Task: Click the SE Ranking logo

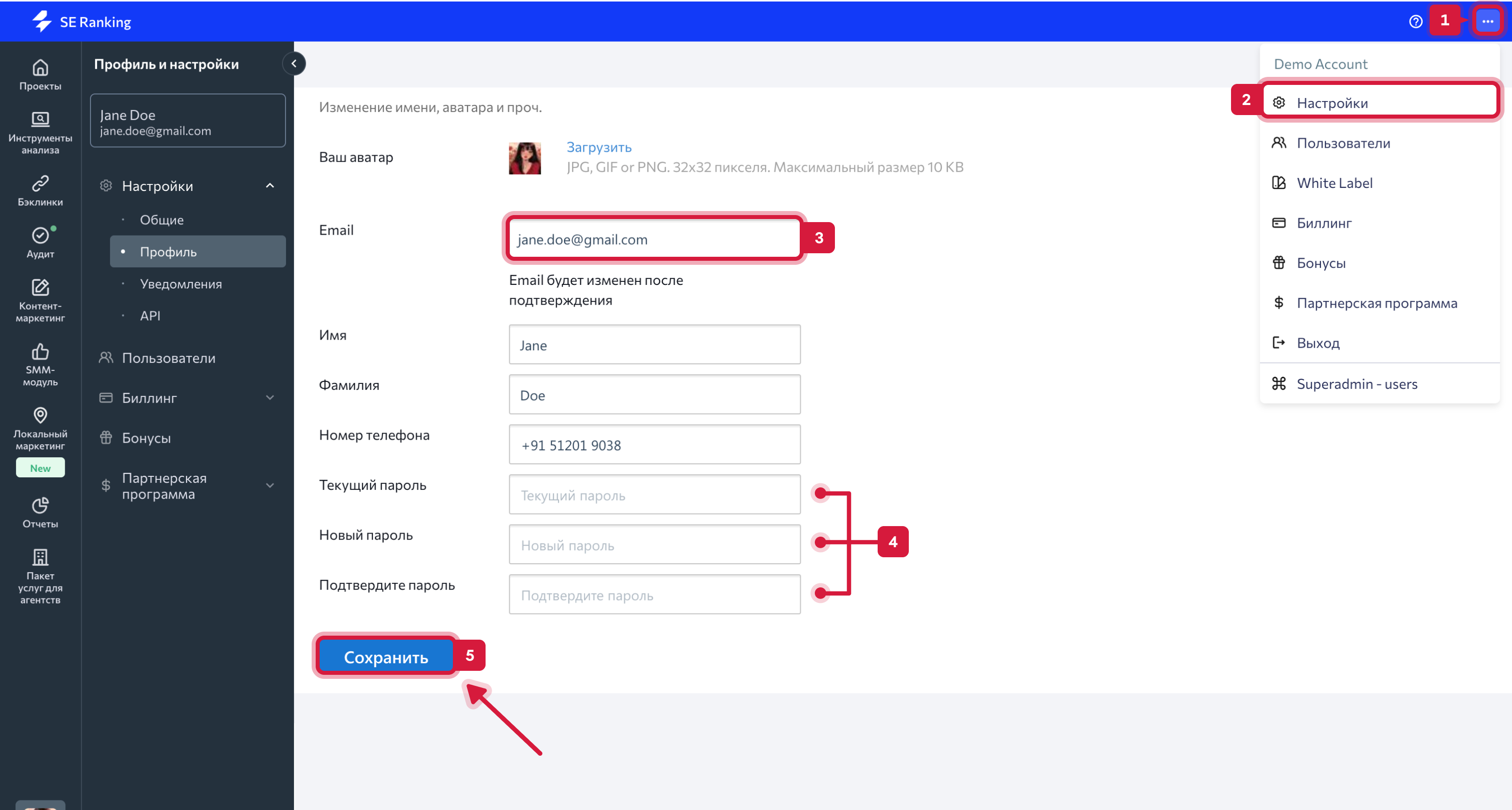Action: (x=81, y=22)
